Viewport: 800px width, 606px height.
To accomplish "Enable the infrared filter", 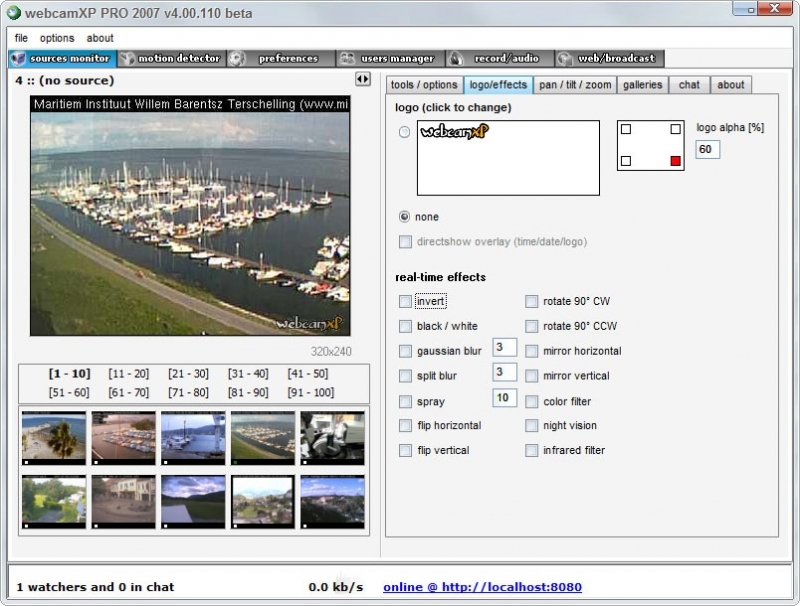I will point(531,450).
